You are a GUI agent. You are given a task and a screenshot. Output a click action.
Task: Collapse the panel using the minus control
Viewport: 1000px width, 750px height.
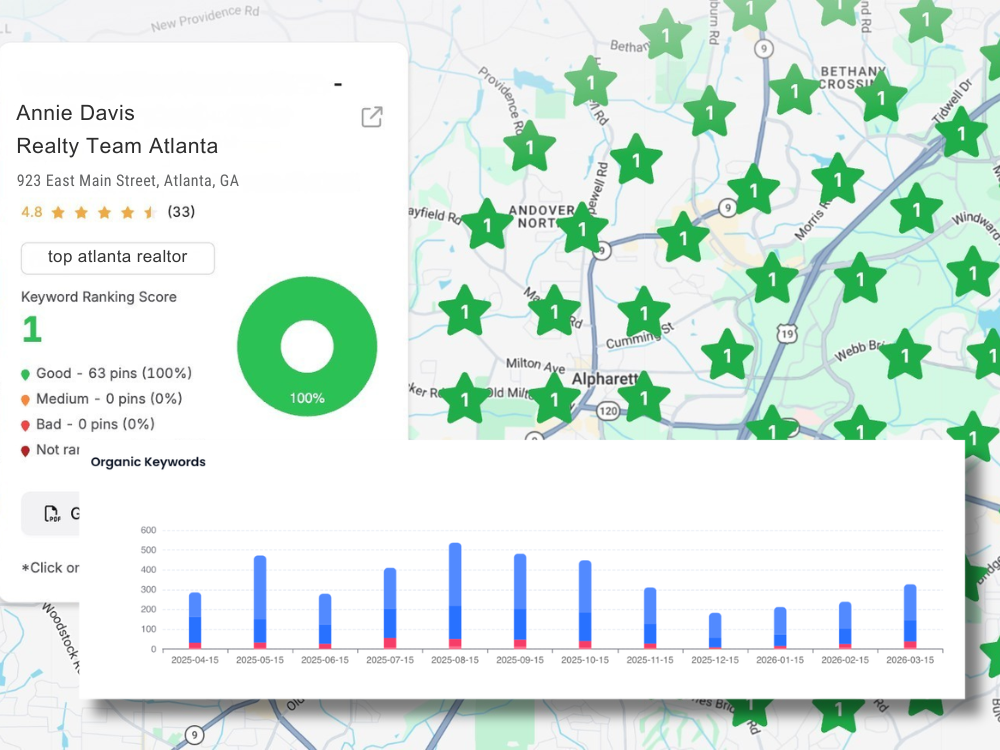(x=337, y=83)
